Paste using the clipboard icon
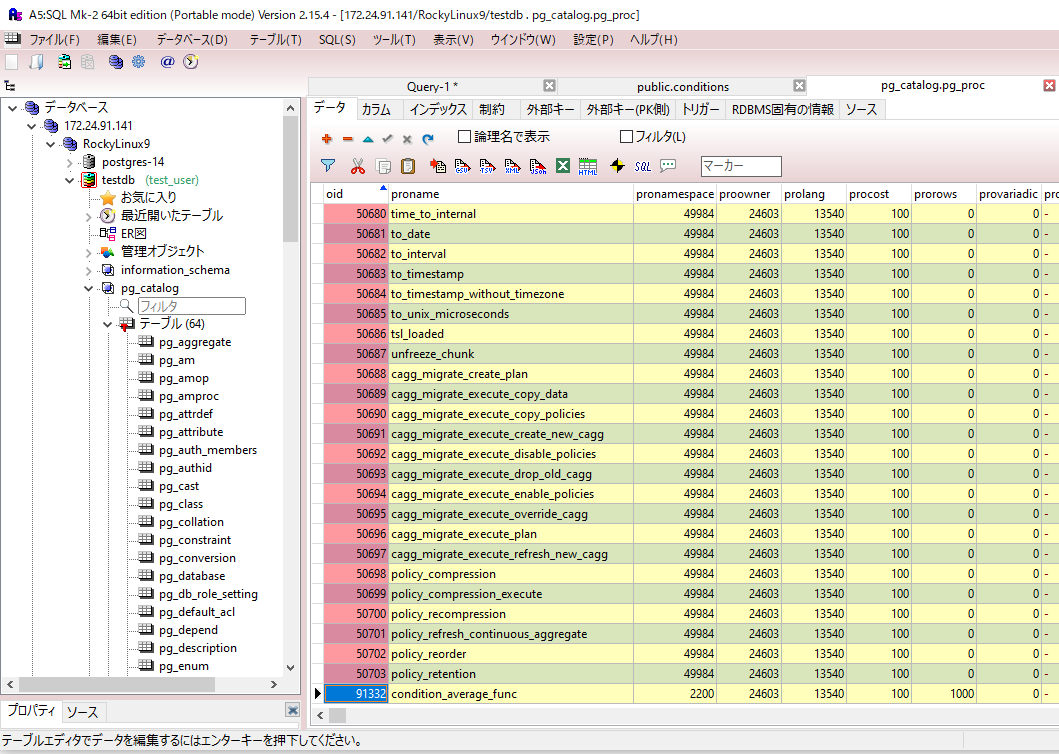This screenshot has height=754, width=1059. (408, 166)
